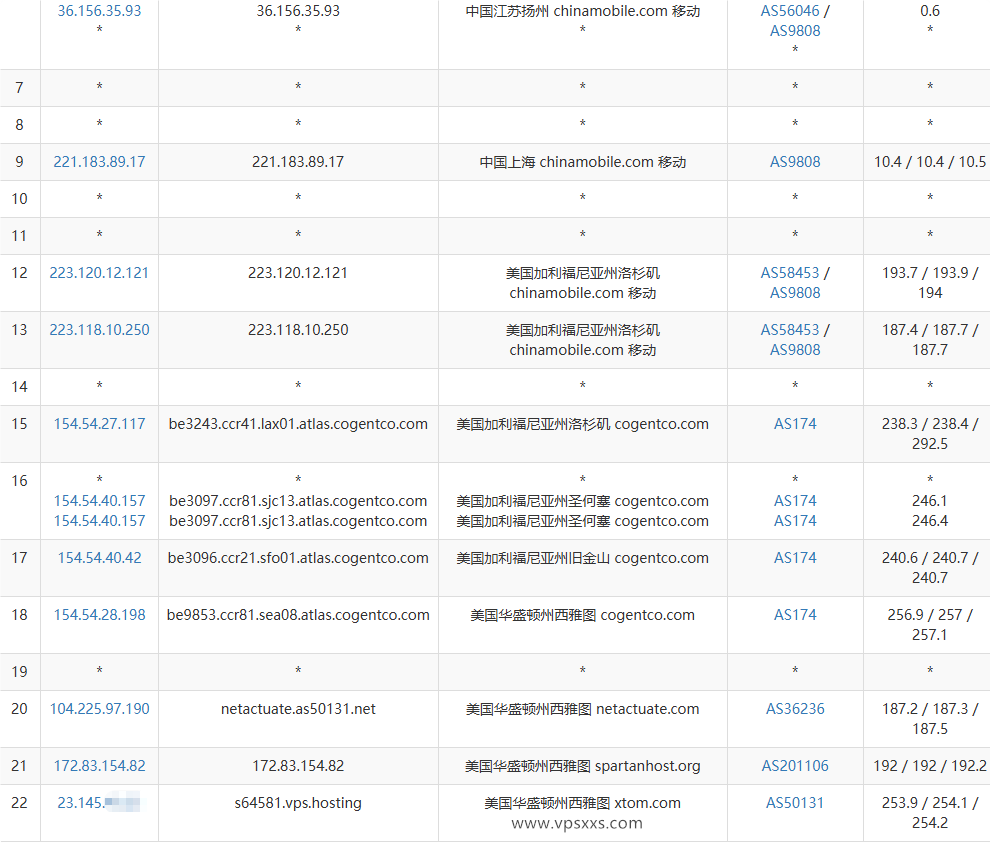
Task: Open the AS56046 link in the top row
Action: click(789, 11)
